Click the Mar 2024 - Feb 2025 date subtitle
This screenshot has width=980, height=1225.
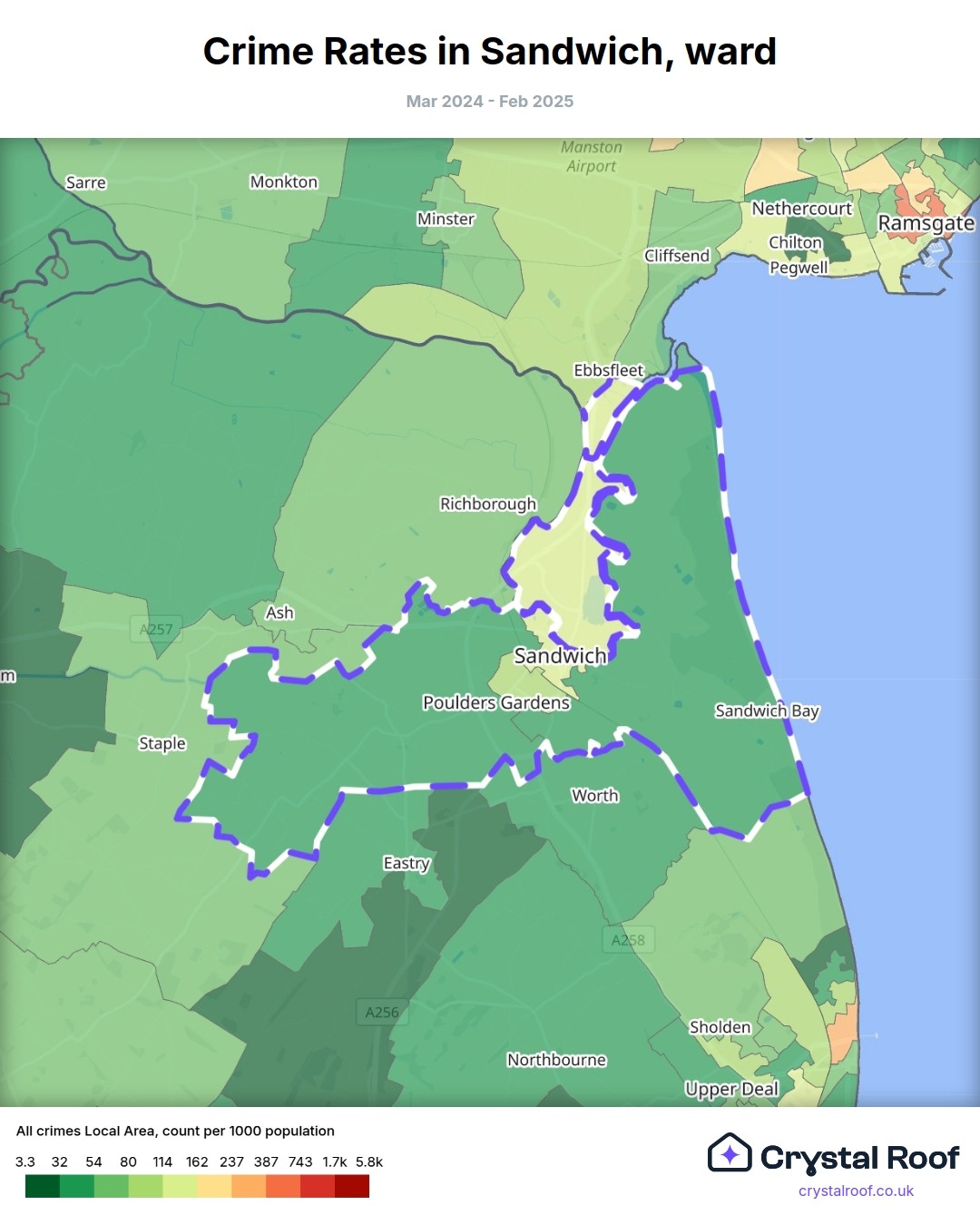(x=490, y=102)
